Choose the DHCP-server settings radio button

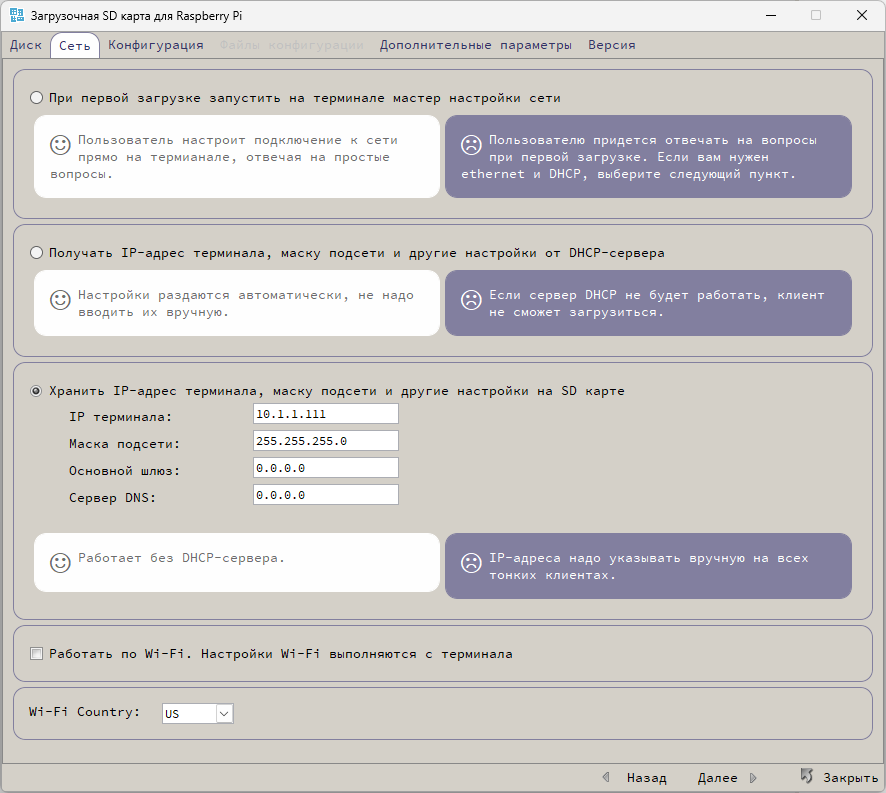(x=36, y=253)
